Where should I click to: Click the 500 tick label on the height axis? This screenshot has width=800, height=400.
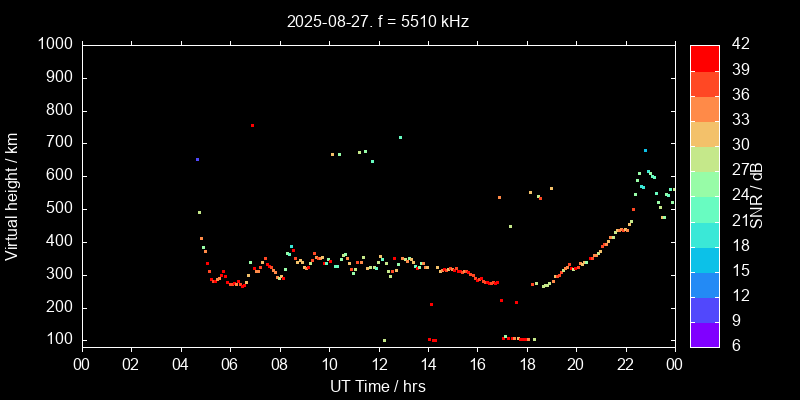[58, 209]
